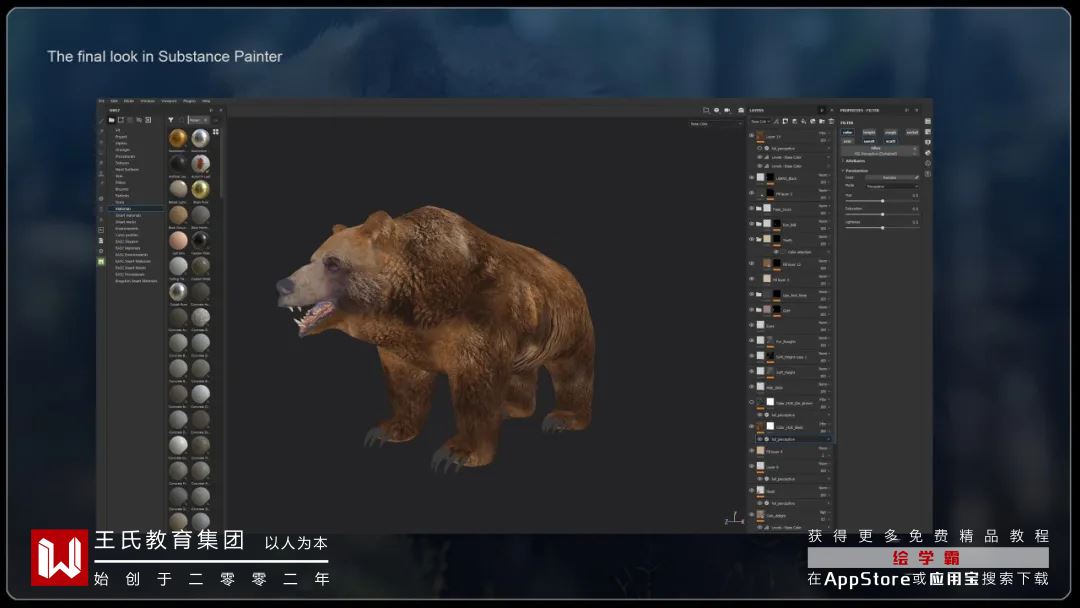This screenshot has height=608, width=1080.
Task: Click the shelf filter funnel icon
Action: click(x=171, y=120)
